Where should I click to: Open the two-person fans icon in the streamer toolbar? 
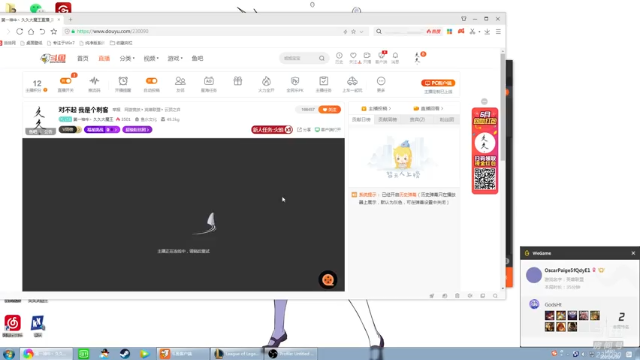coord(180,81)
